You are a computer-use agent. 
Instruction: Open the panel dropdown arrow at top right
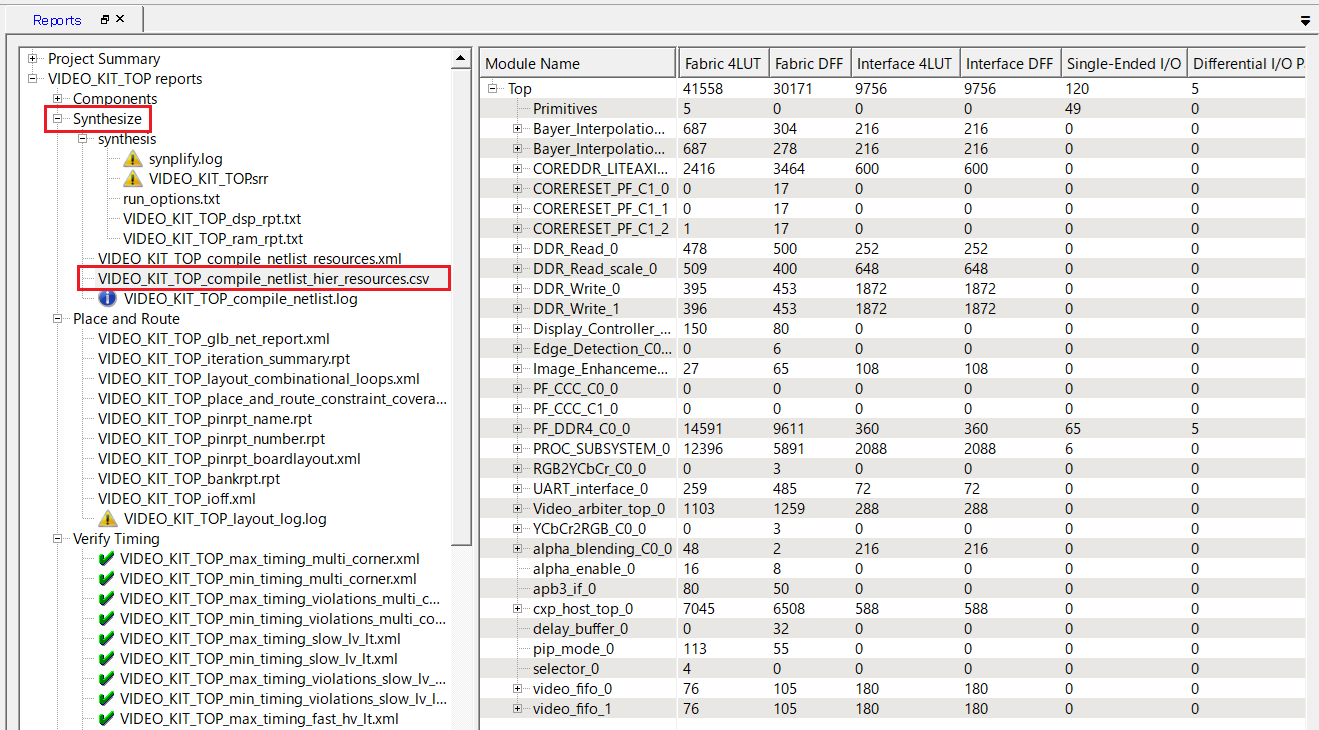[x=1305, y=21]
